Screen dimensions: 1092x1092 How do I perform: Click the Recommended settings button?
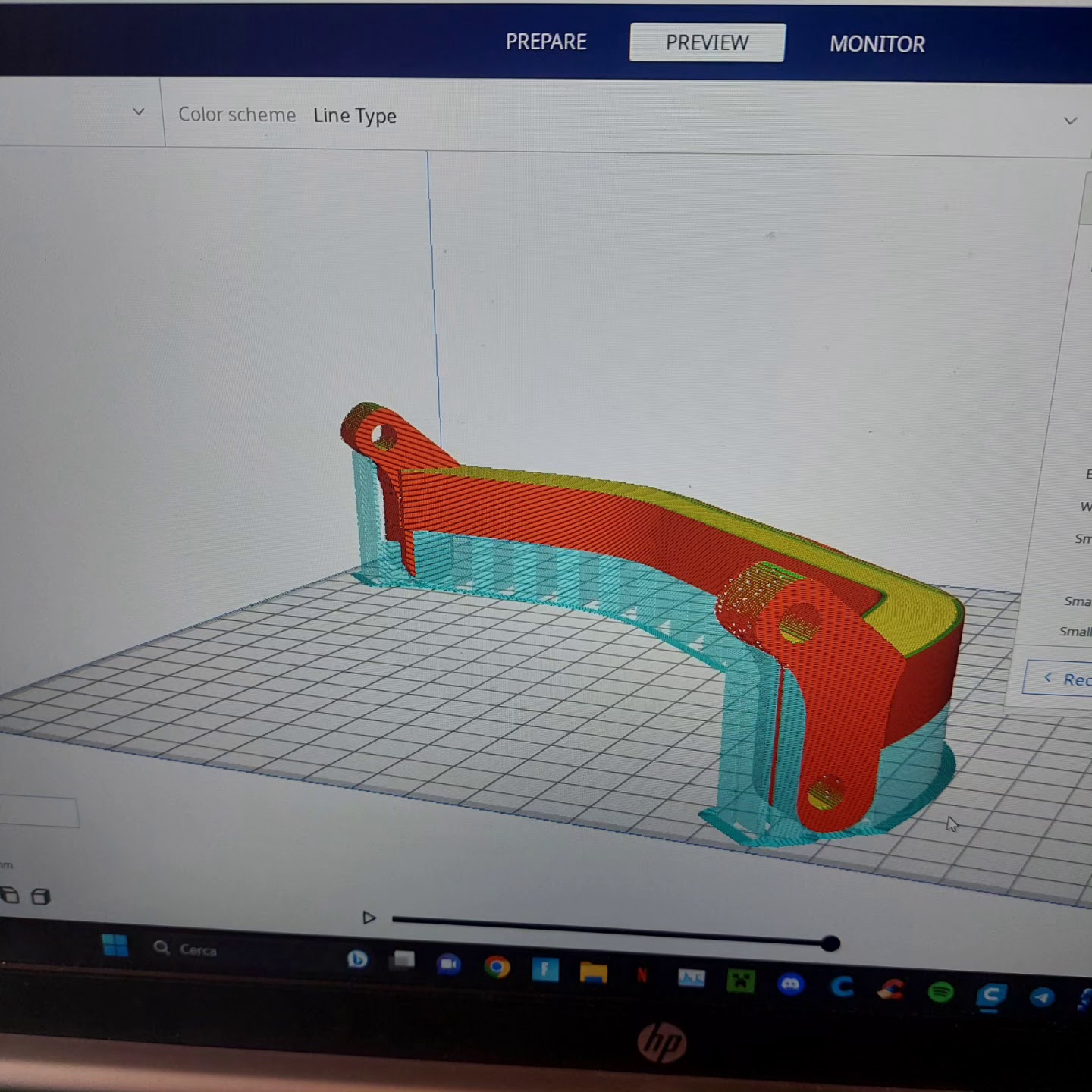[x=1060, y=679]
